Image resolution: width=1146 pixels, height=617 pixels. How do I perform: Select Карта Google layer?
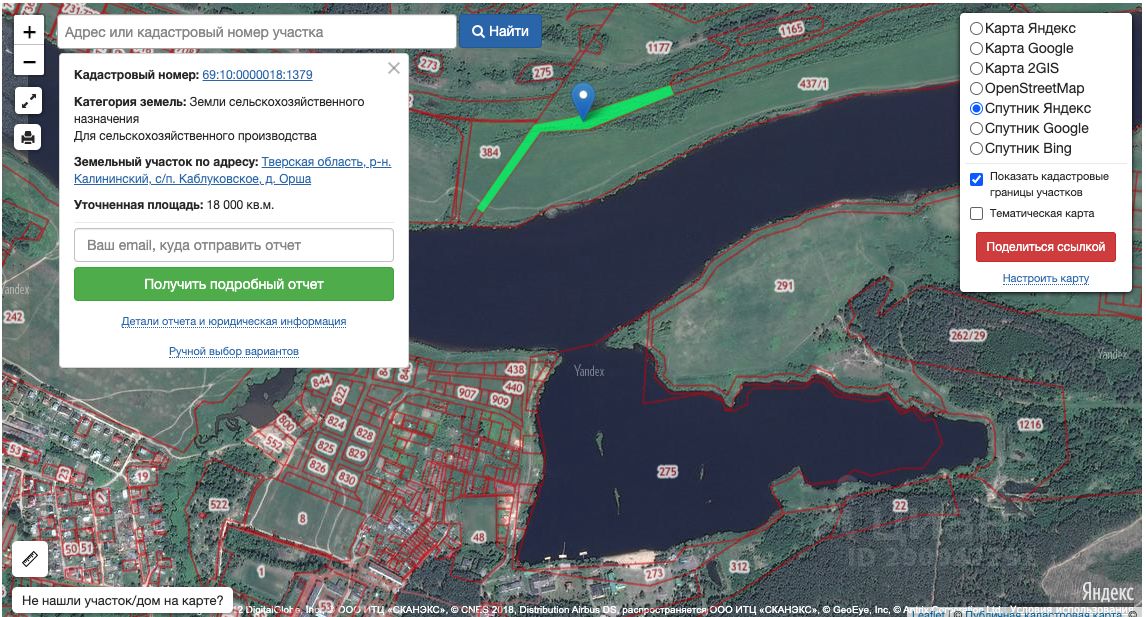point(1022,48)
